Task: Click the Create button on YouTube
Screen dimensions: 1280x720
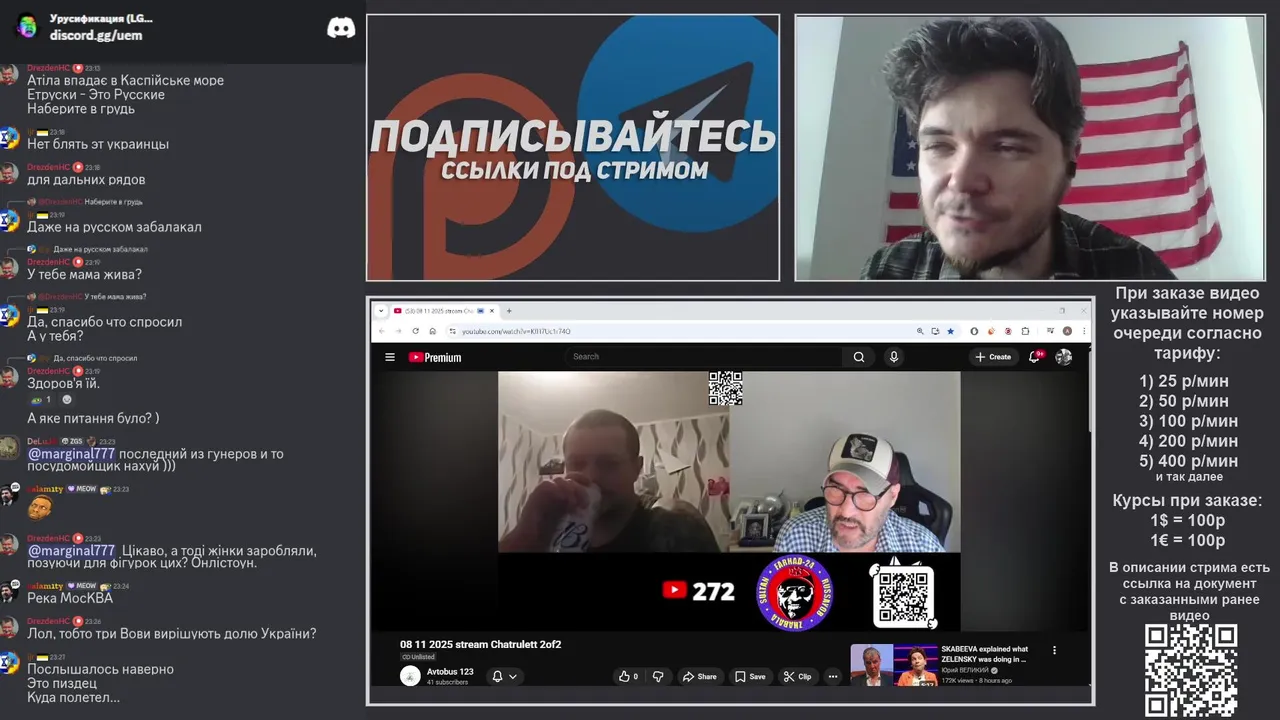Action: click(993, 357)
